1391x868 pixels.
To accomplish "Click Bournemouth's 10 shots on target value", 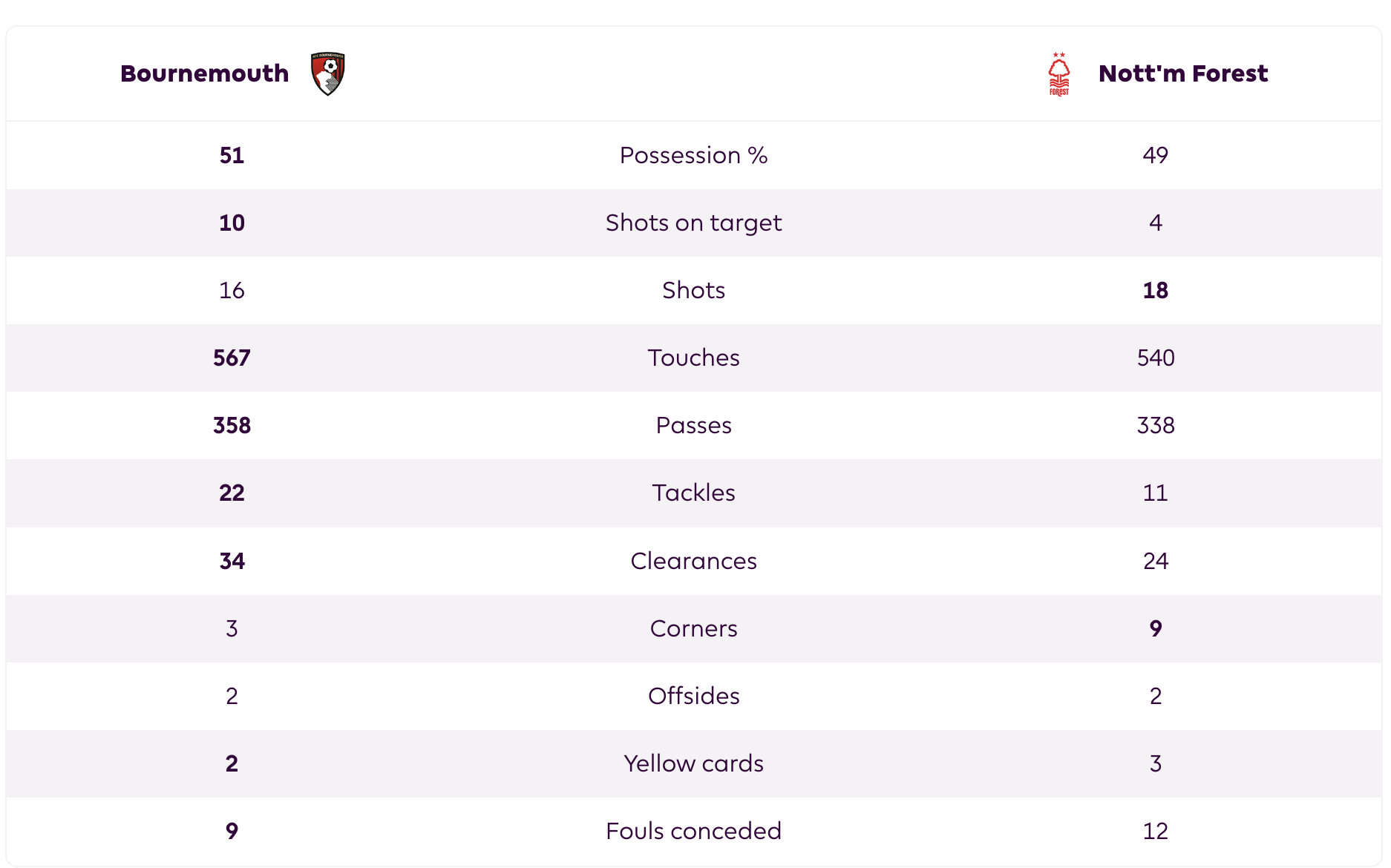I will [232, 223].
